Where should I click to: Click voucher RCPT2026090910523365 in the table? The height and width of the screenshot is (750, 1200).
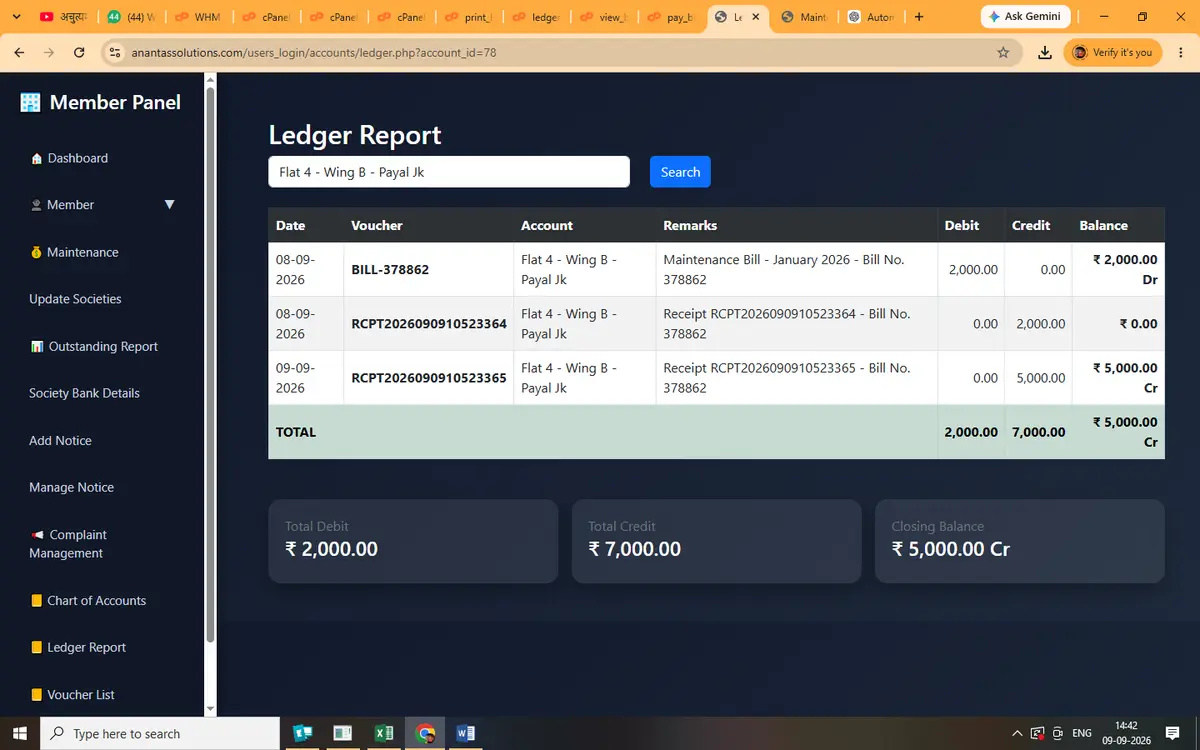pos(429,378)
